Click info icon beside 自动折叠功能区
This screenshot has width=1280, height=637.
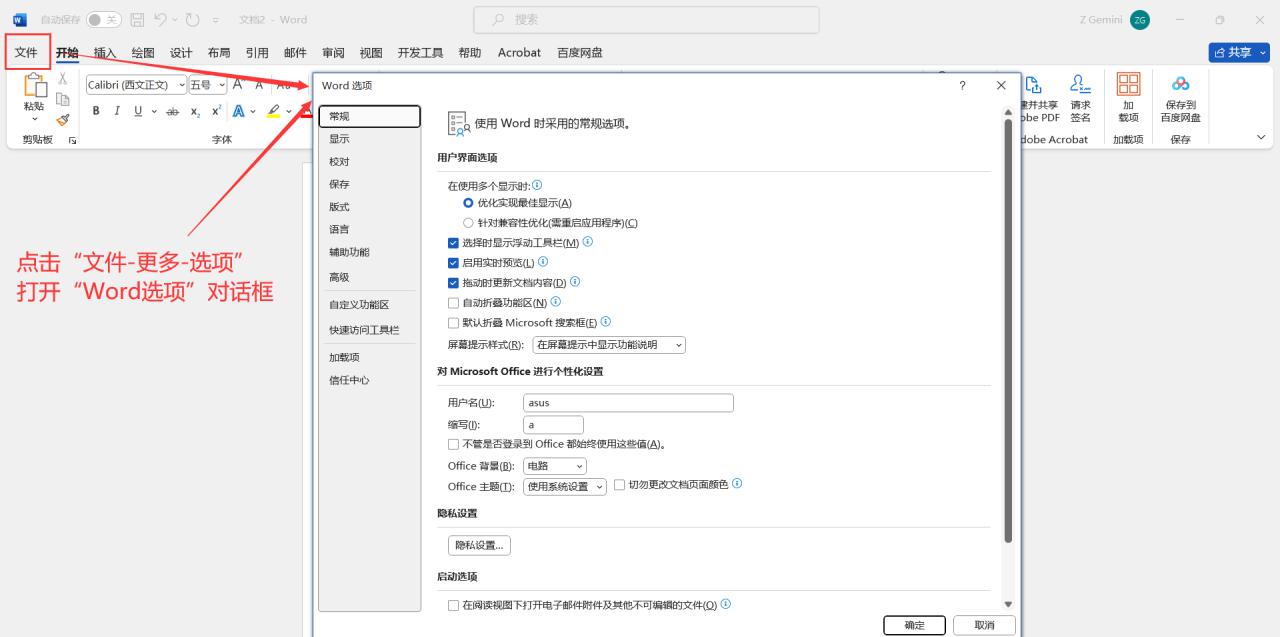point(556,301)
